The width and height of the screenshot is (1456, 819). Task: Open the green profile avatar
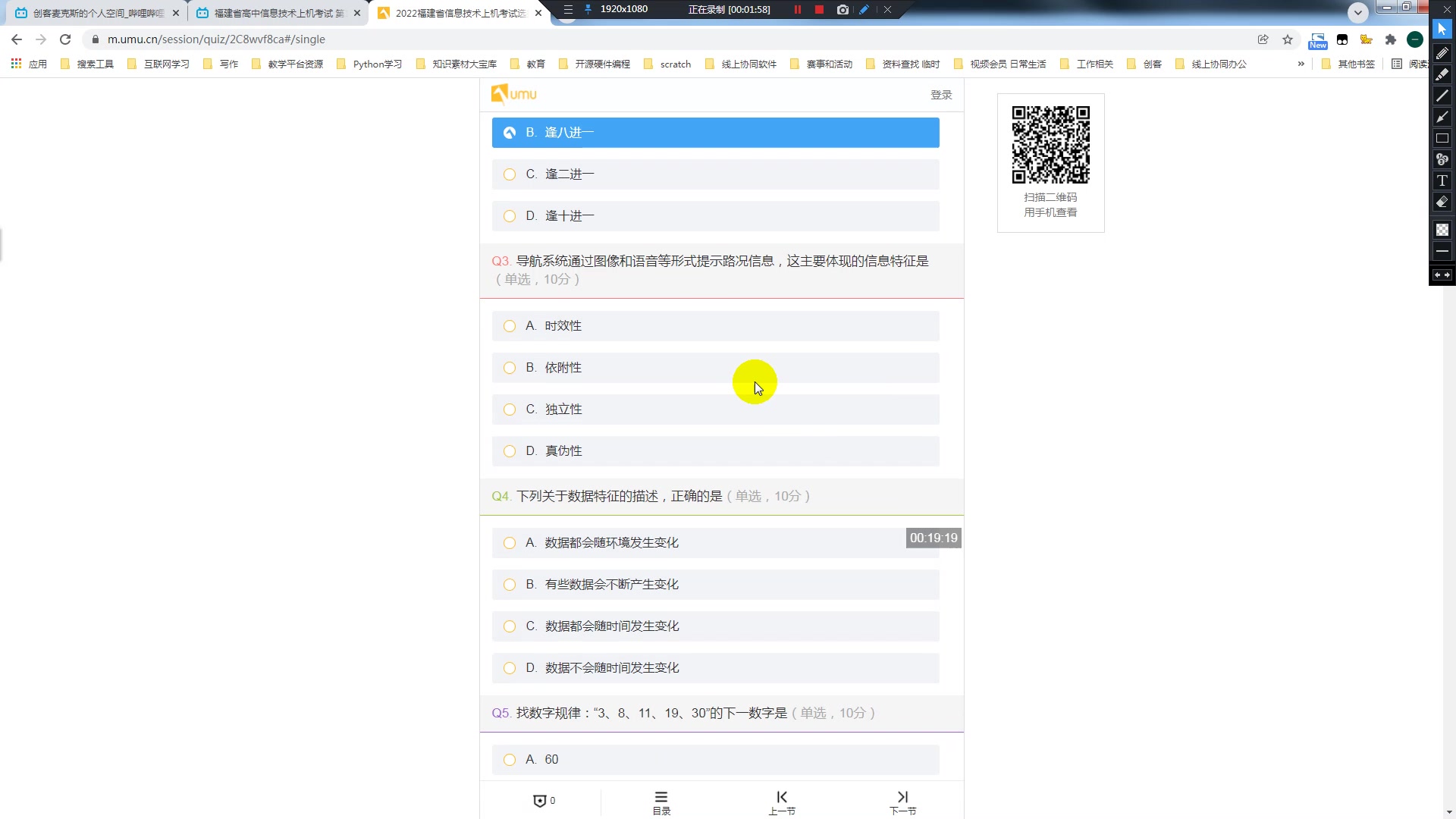tap(1414, 39)
